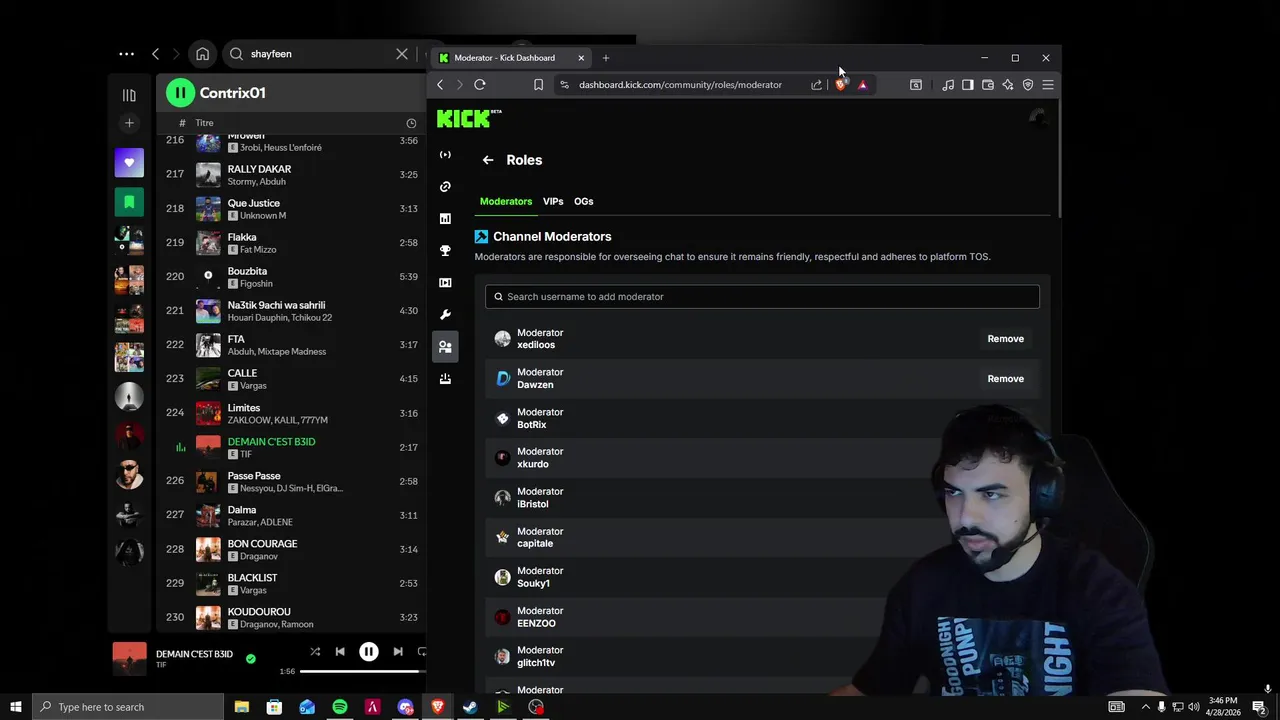Play the track RALLY DAKAR

291,175
